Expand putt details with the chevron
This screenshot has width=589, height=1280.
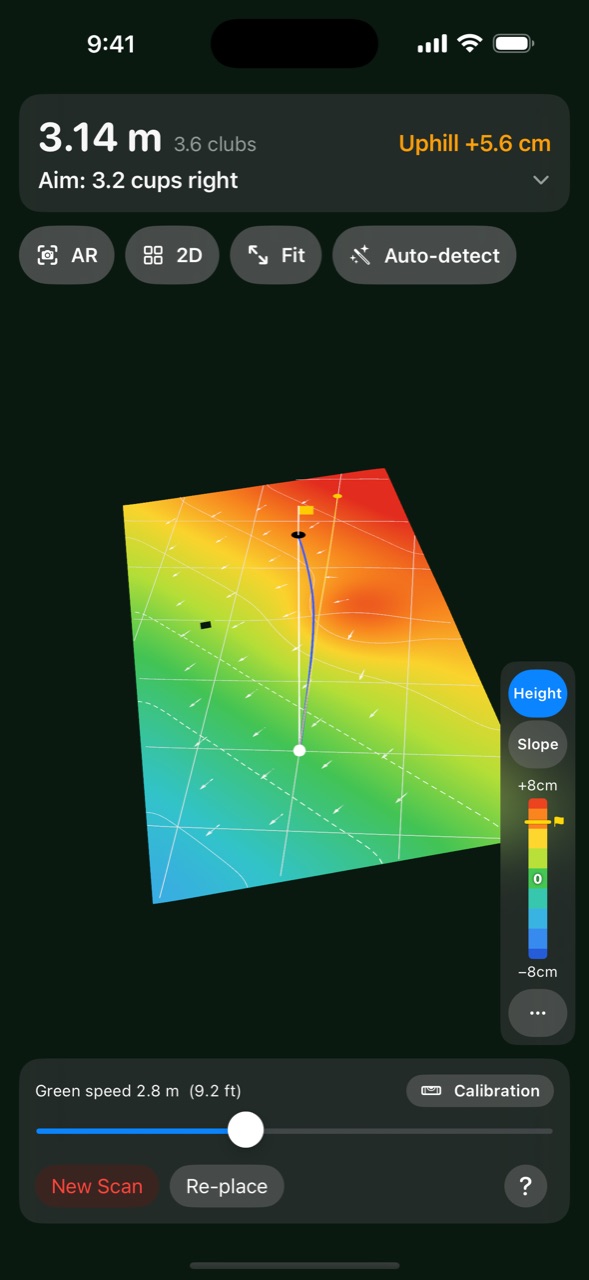pyautogui.click(x=541, y=180)
